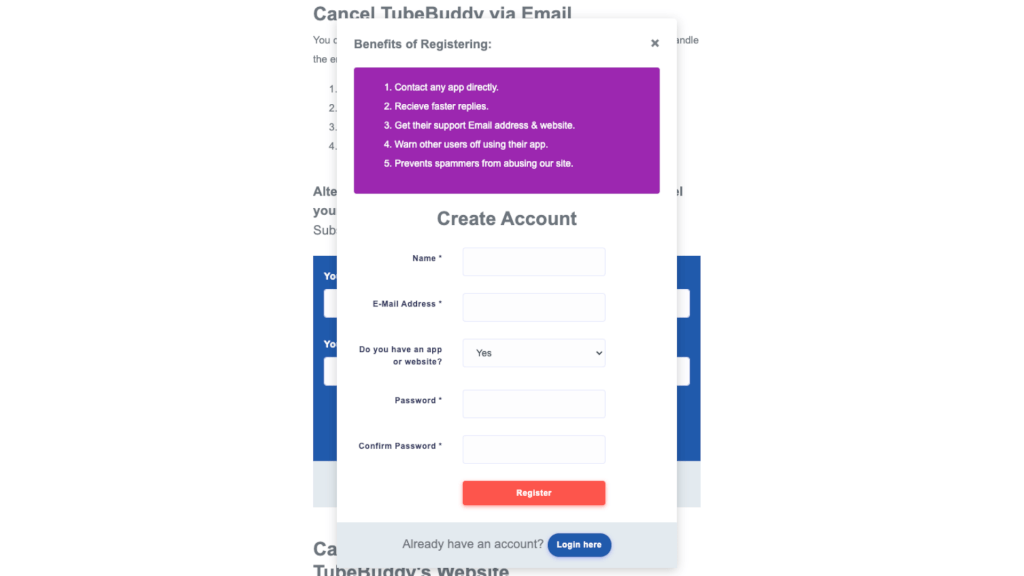Click 'Do you have an app or website?' label

pyautogui.click(x=400, y=355)
